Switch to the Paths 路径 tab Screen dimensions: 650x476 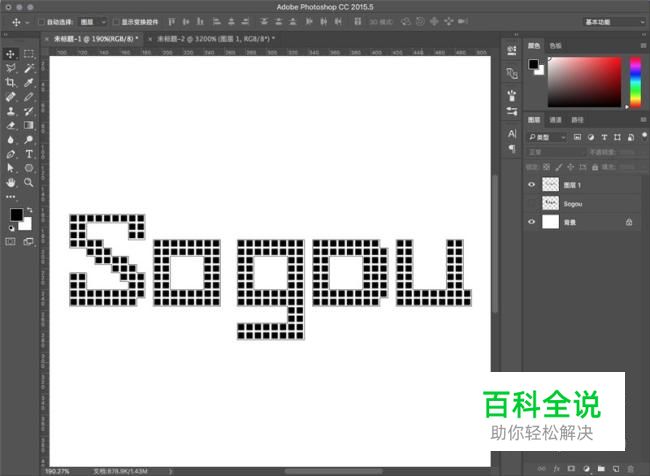click(x=577, y=120)
